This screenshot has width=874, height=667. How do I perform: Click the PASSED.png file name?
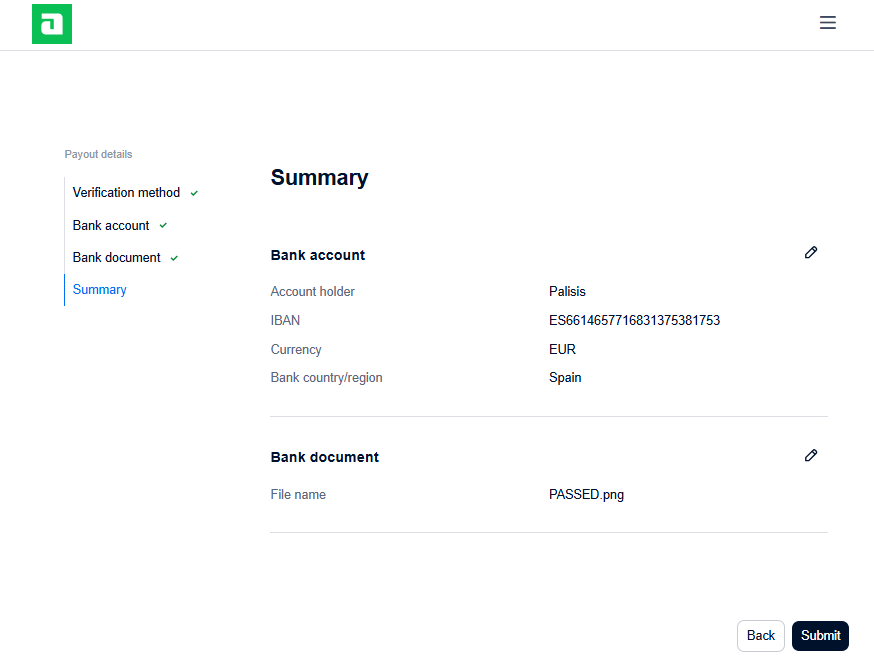(x=586, y=495)
